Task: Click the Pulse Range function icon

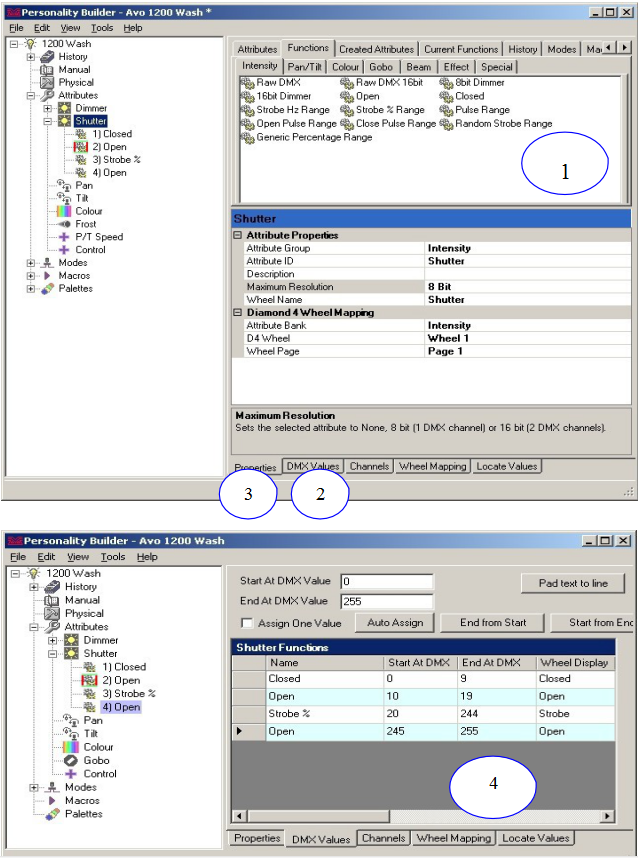Action: tap(446, 110)
